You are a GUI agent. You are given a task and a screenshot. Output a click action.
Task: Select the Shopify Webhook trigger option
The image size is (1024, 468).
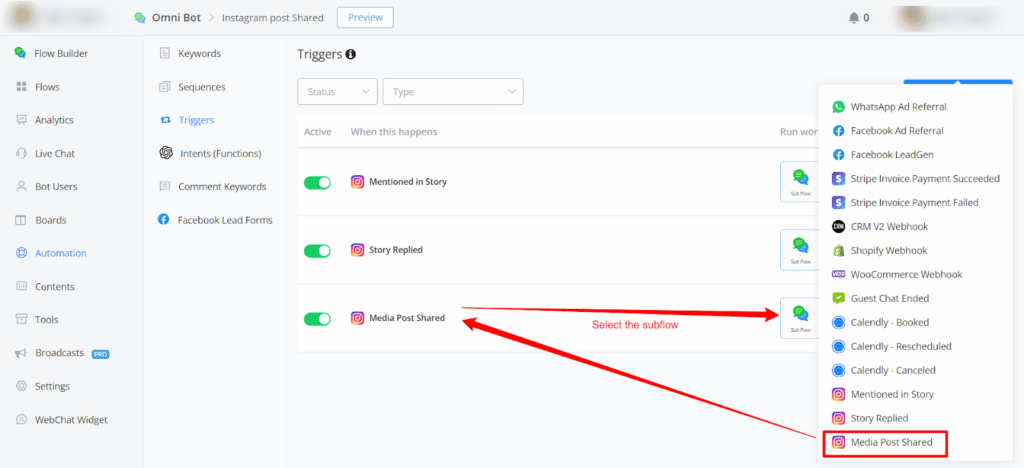(888, 250)
